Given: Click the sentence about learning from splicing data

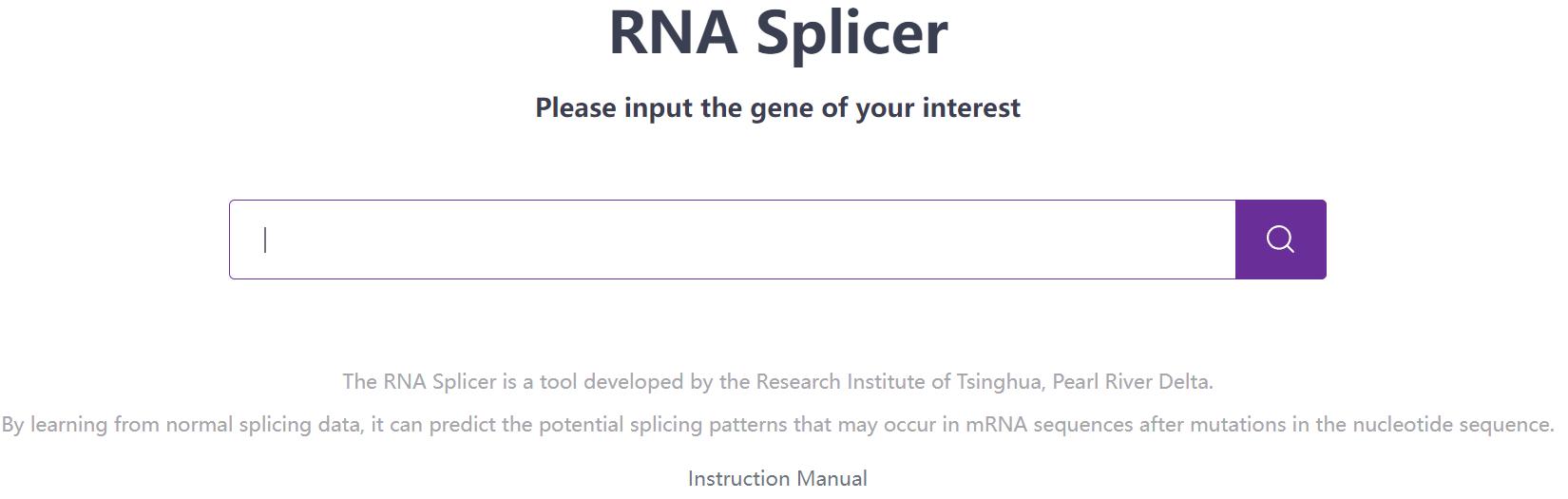Looking at the screenshot, I should (x=777, y=424).
